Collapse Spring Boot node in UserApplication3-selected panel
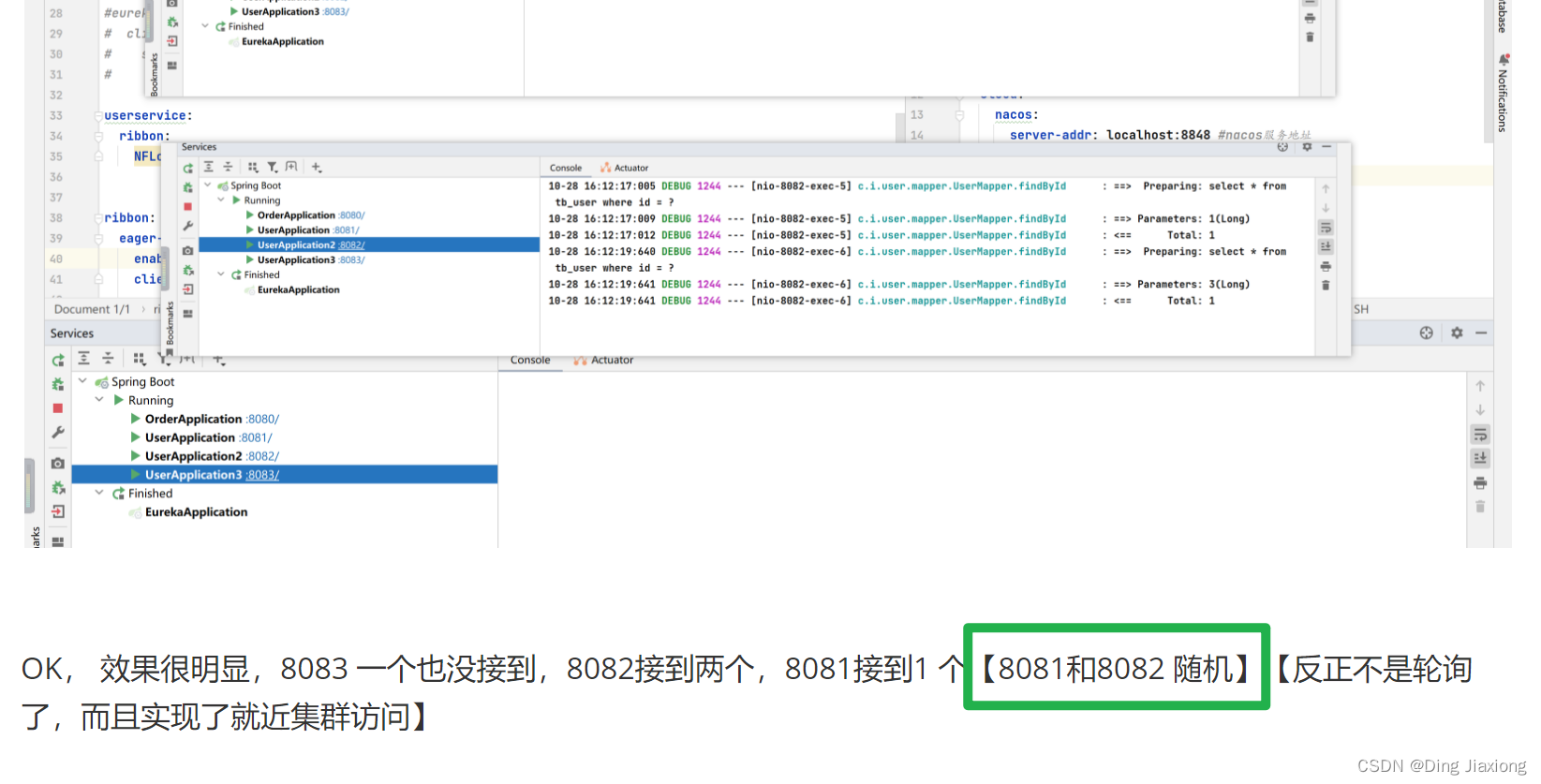Image resolution: width=1541 pixels, height=784 pixels. [x=82, y=381]
